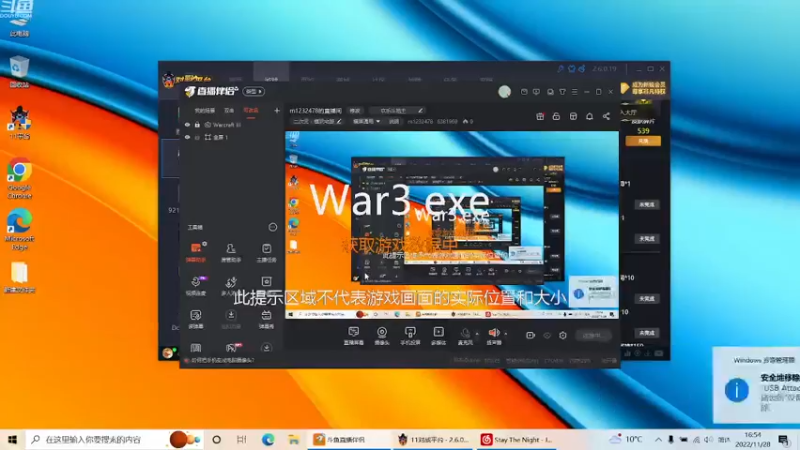
Task: Open the hamburger menu in companion title bar
Action: 574,92
